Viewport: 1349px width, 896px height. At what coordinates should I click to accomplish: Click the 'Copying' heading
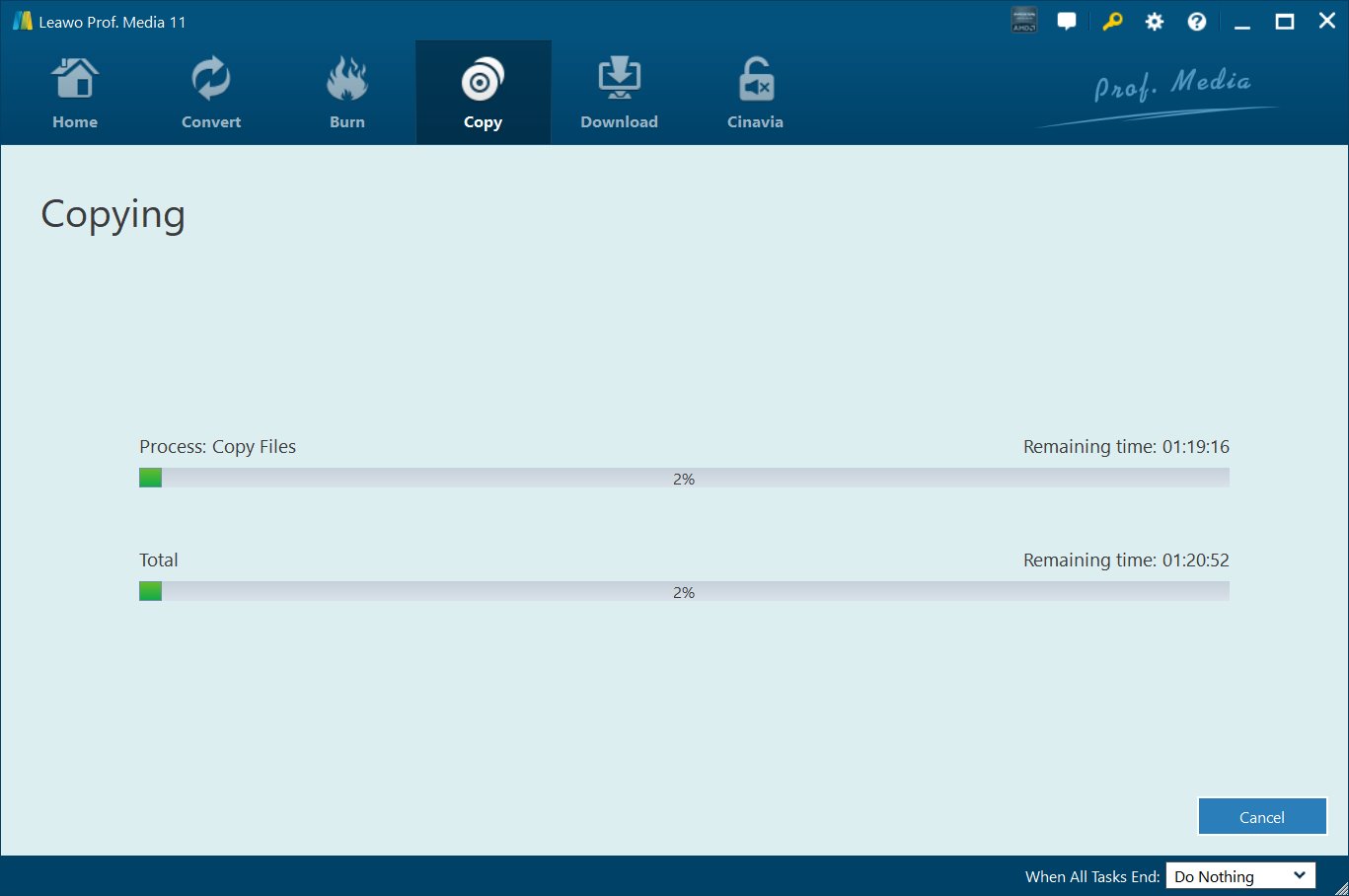point(112,215)
